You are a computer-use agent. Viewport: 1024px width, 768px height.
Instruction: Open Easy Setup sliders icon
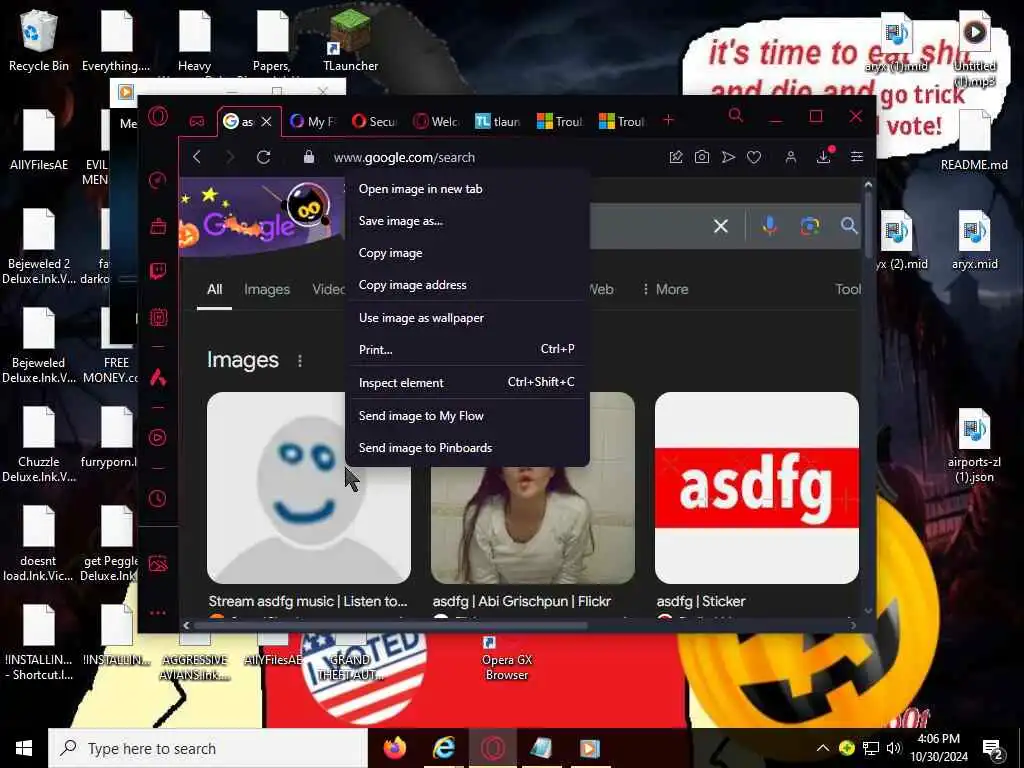pyautogui.click(x=857, y=157)
